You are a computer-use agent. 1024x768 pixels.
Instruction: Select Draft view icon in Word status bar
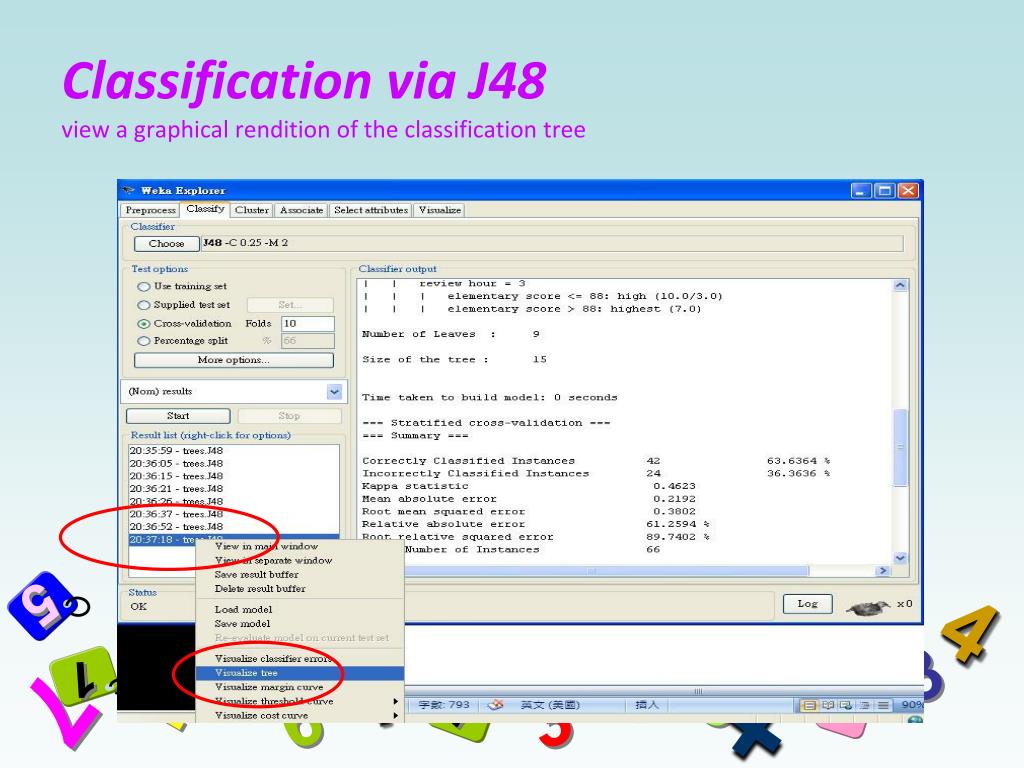[882, 705]
